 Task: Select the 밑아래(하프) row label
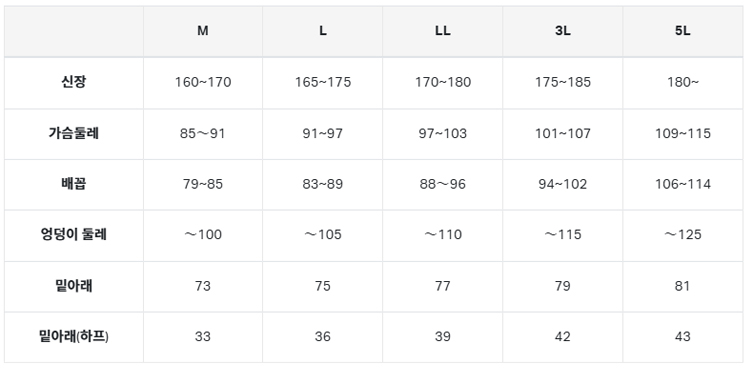(74, 337)
